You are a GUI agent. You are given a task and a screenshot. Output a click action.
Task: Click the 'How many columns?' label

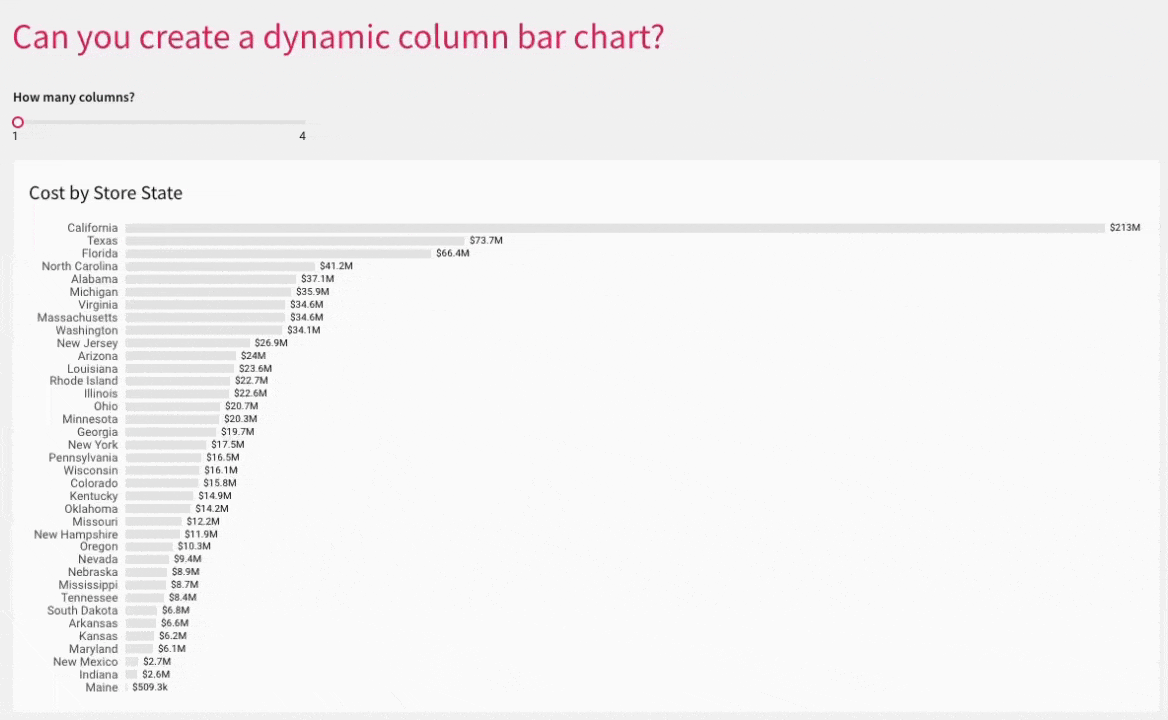pyautogui.click(x=74, y=97)
